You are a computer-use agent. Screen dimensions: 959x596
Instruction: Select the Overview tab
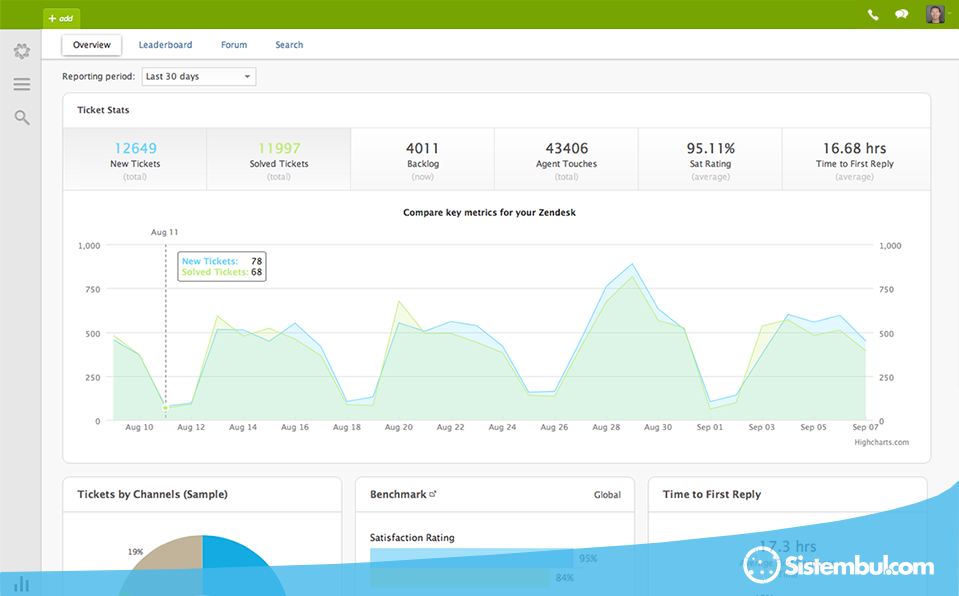click(92, 45)
